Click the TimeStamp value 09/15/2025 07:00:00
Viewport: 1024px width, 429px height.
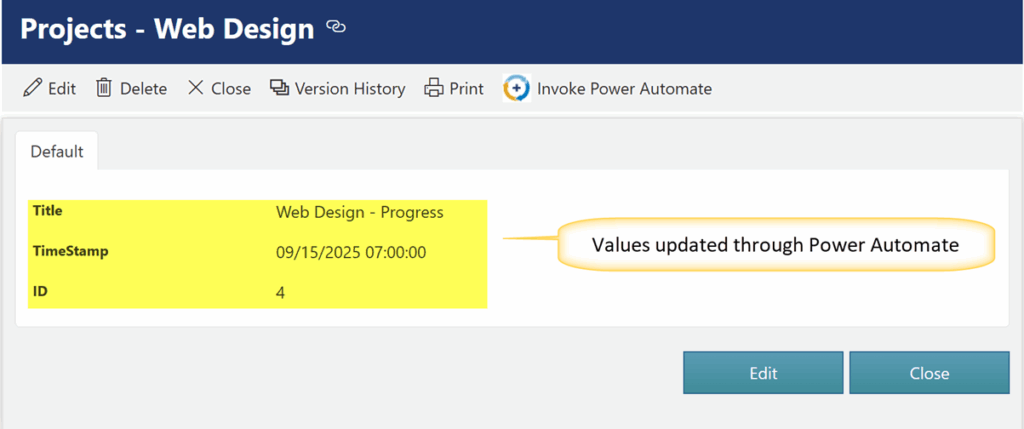(351, 252)
